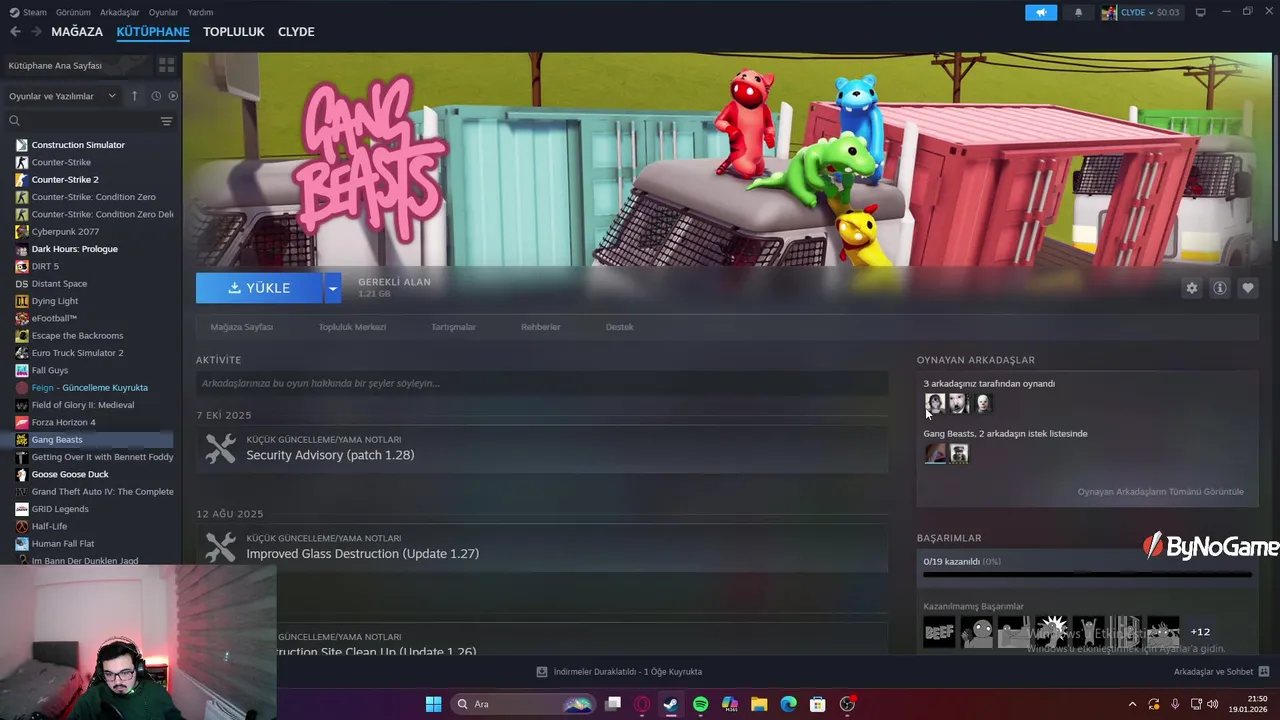This screenshot has height=720, width=1280.
Task: Add Gang Beasts to favorites heart
Action: tap(1248, 288)
